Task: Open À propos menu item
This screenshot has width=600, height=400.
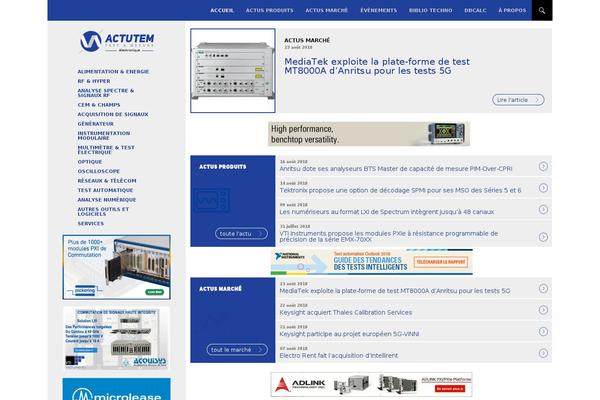Action: click(512, 10)
